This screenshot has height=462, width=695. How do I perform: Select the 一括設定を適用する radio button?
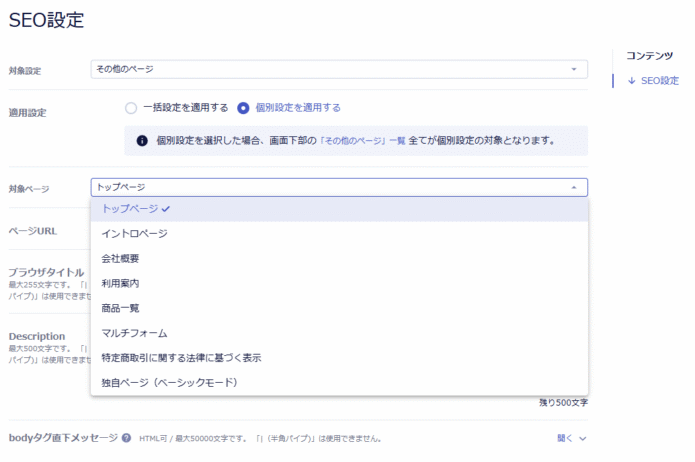coord(130,108)
